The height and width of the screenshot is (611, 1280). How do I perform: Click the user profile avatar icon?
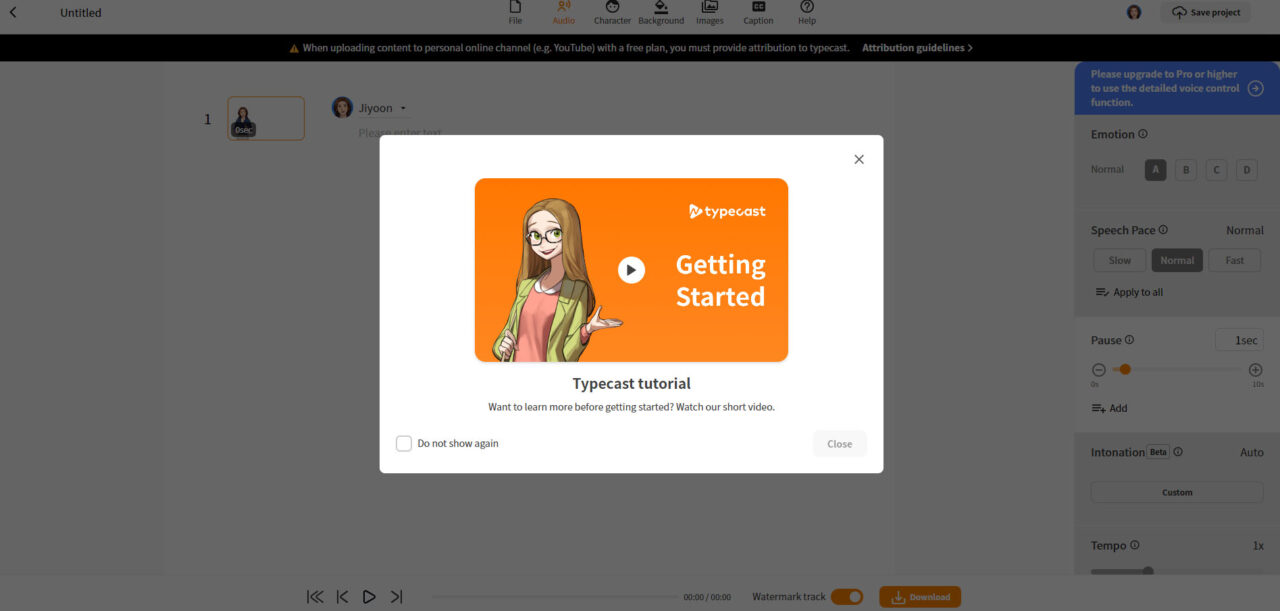(1133, 12)
